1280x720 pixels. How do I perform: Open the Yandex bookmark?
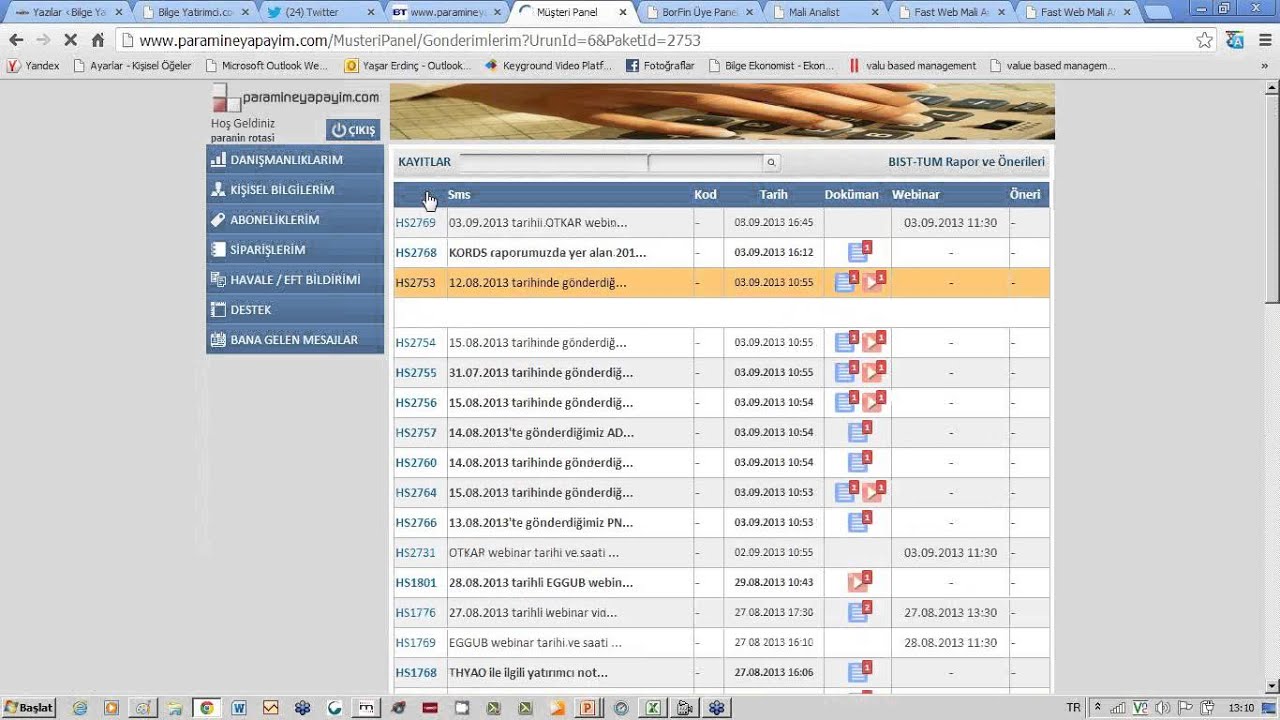[x=33, y=66]
